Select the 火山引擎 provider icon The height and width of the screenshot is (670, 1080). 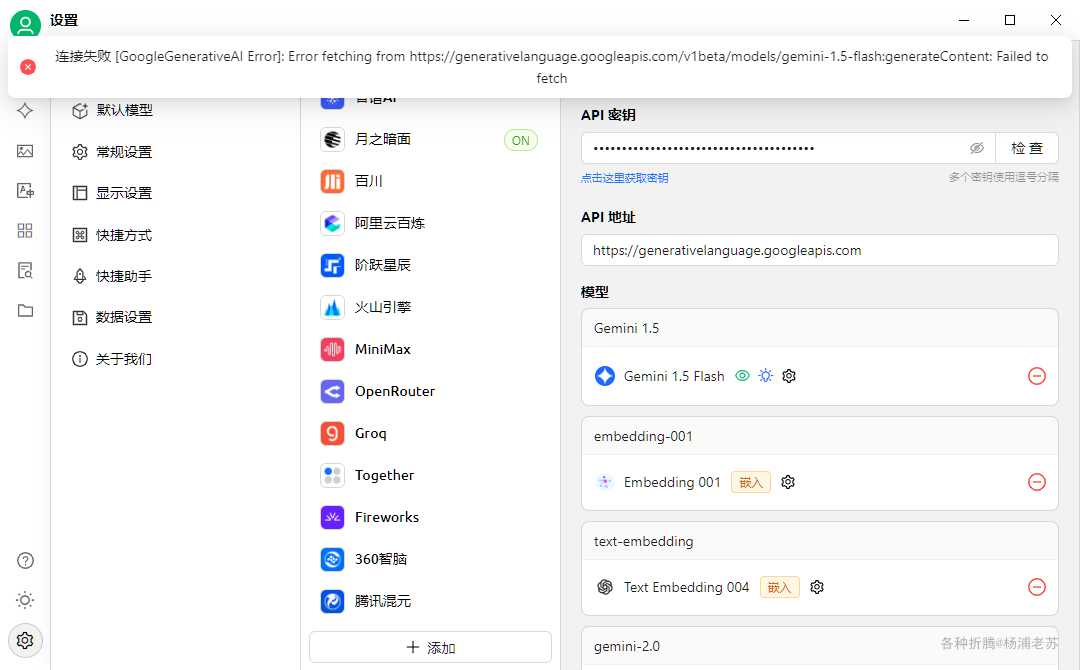pyautogui.click(x=333, y=308)
